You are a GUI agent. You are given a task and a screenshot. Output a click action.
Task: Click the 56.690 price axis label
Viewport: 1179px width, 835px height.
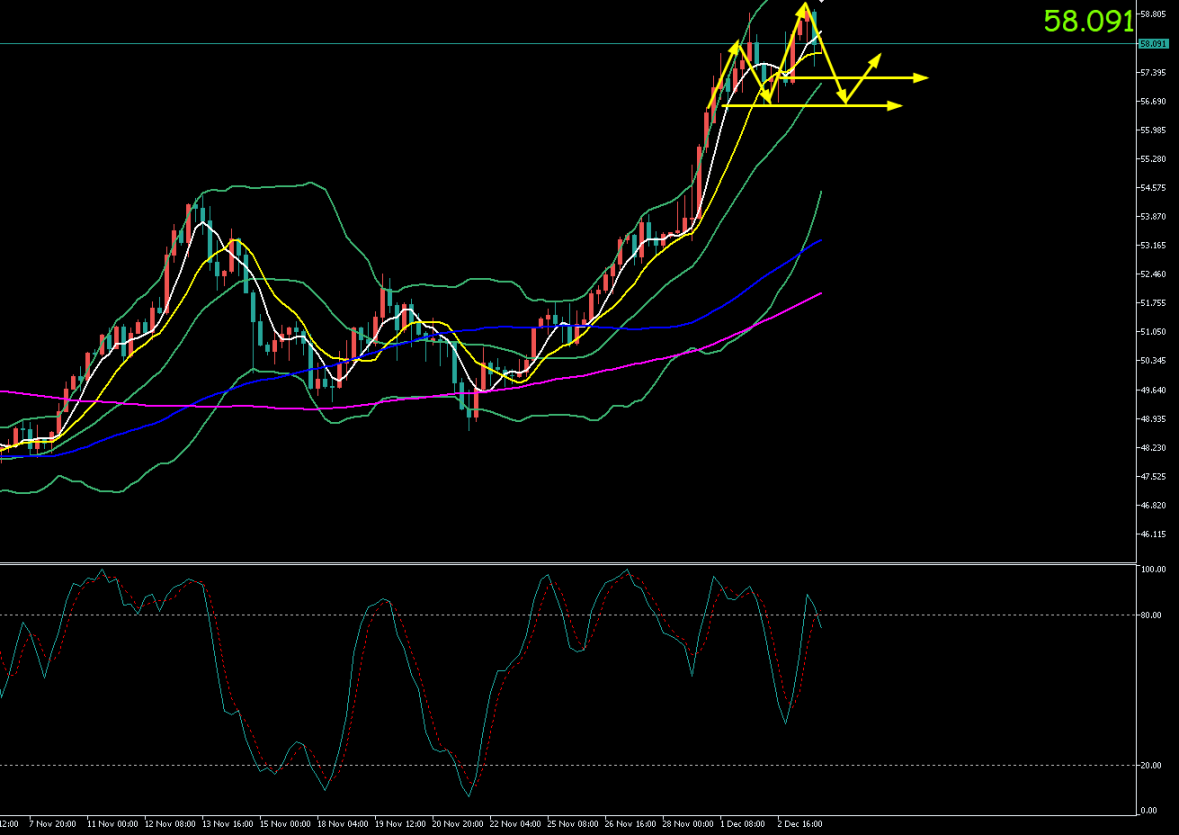(x=1153, y=101)
